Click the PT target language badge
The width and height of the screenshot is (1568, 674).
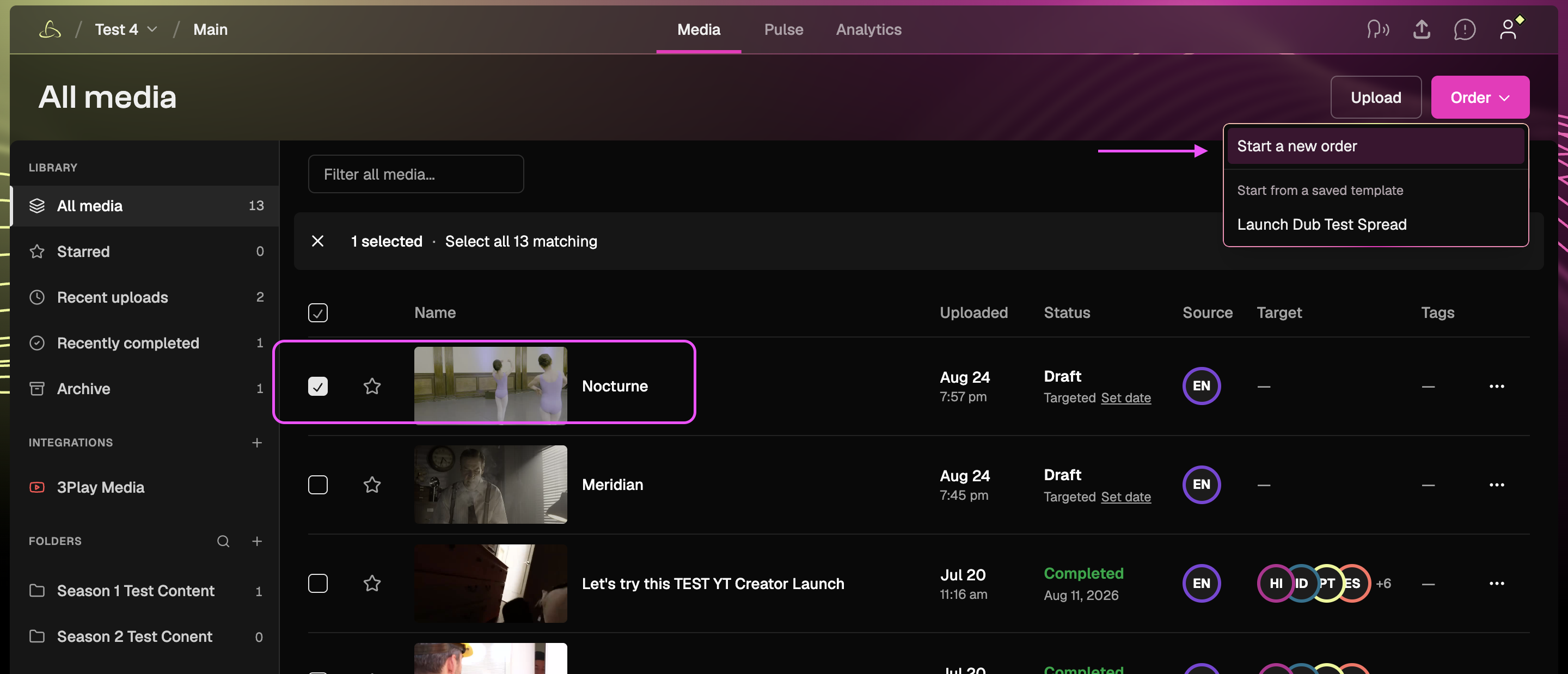(1327, 583)
